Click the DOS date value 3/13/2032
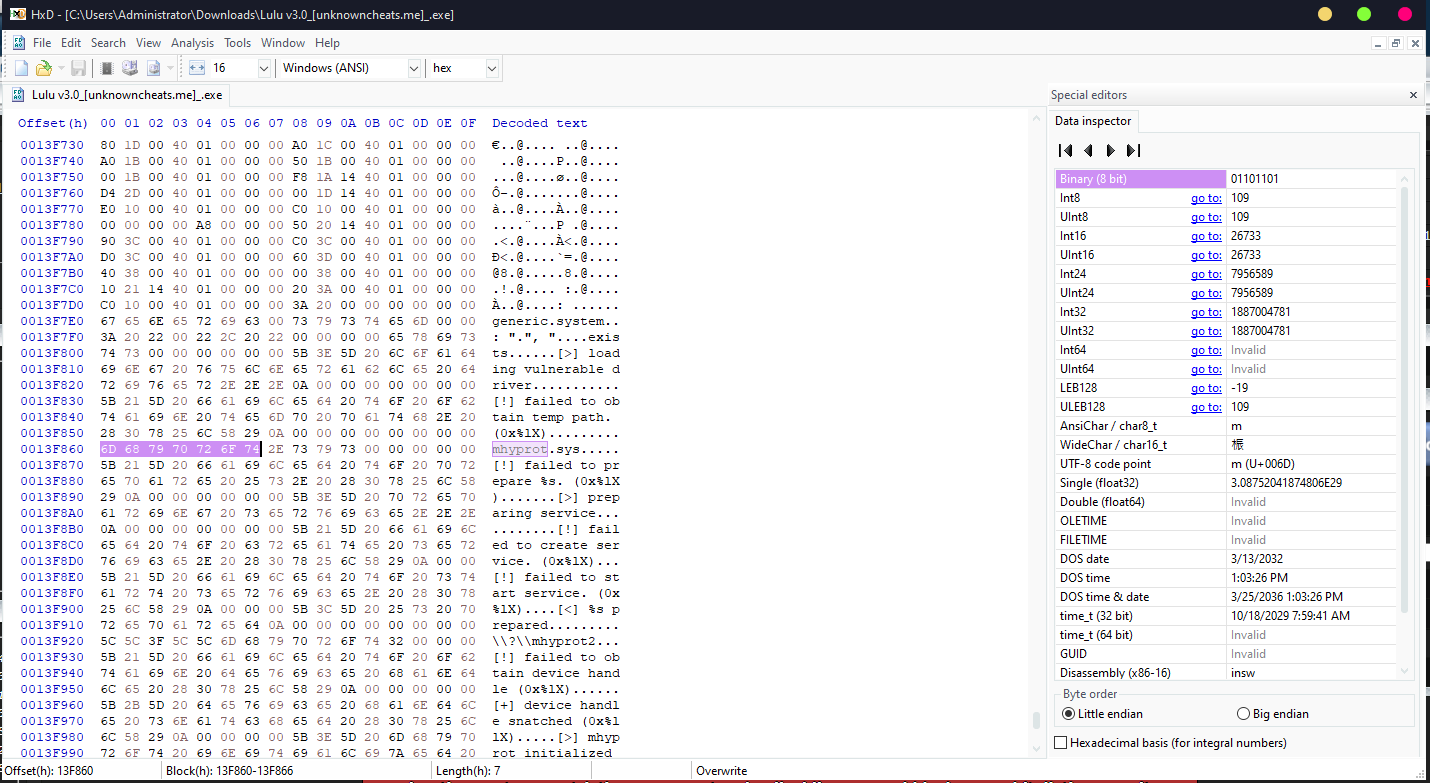Screen dimensions: 1430x783 pyautogui.click(x=1312, y=559)
